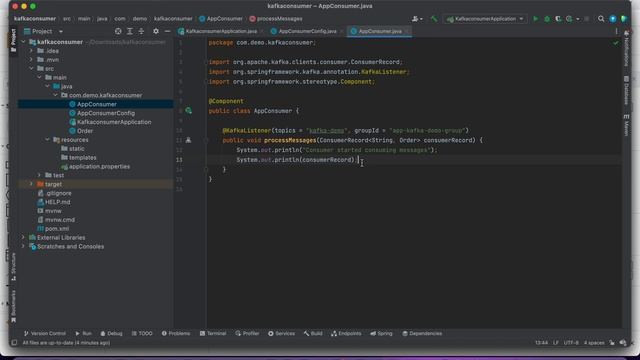Click UTF-8 encoding in status bar
This screenshot has height=360, width=640.
571,343
